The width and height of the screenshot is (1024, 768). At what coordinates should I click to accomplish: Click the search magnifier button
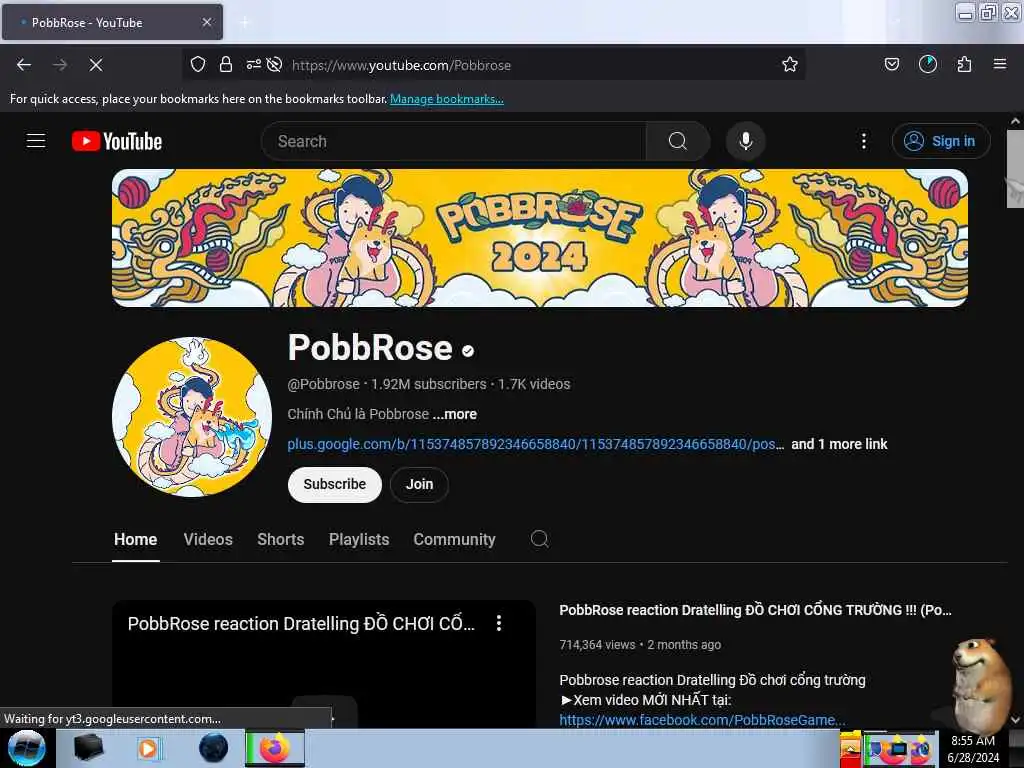(678, 141)
